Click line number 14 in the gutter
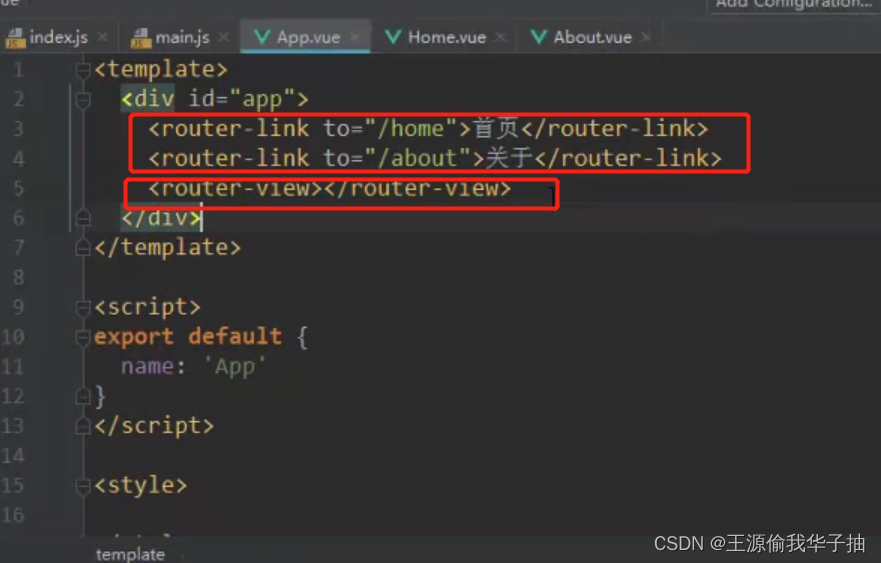This screenshot has height=563, width=881. coord(13,455)
